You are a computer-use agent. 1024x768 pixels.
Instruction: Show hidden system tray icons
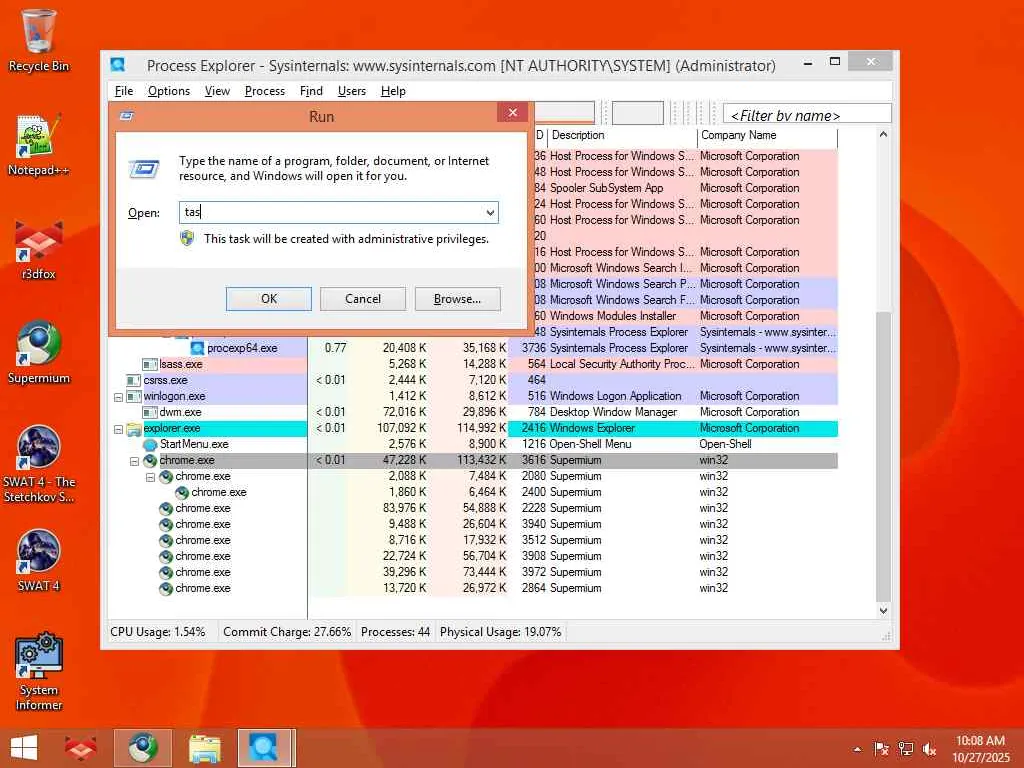[x=857, y=750]
